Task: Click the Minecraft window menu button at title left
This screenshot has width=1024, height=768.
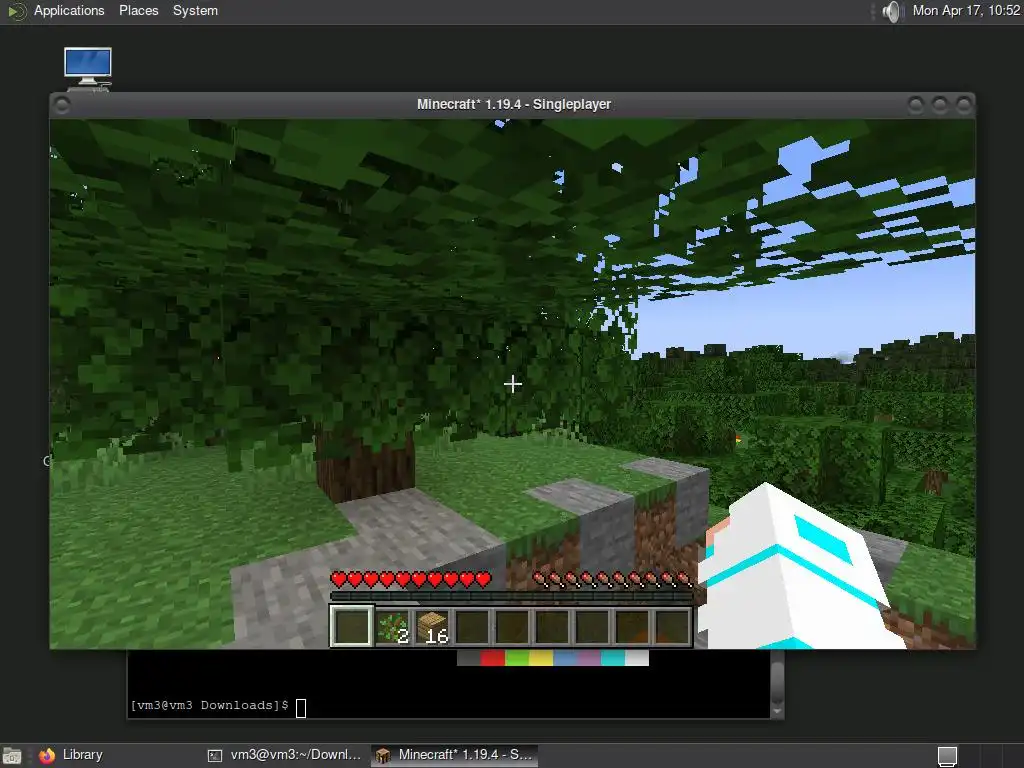Action: [x=61, y=104]
